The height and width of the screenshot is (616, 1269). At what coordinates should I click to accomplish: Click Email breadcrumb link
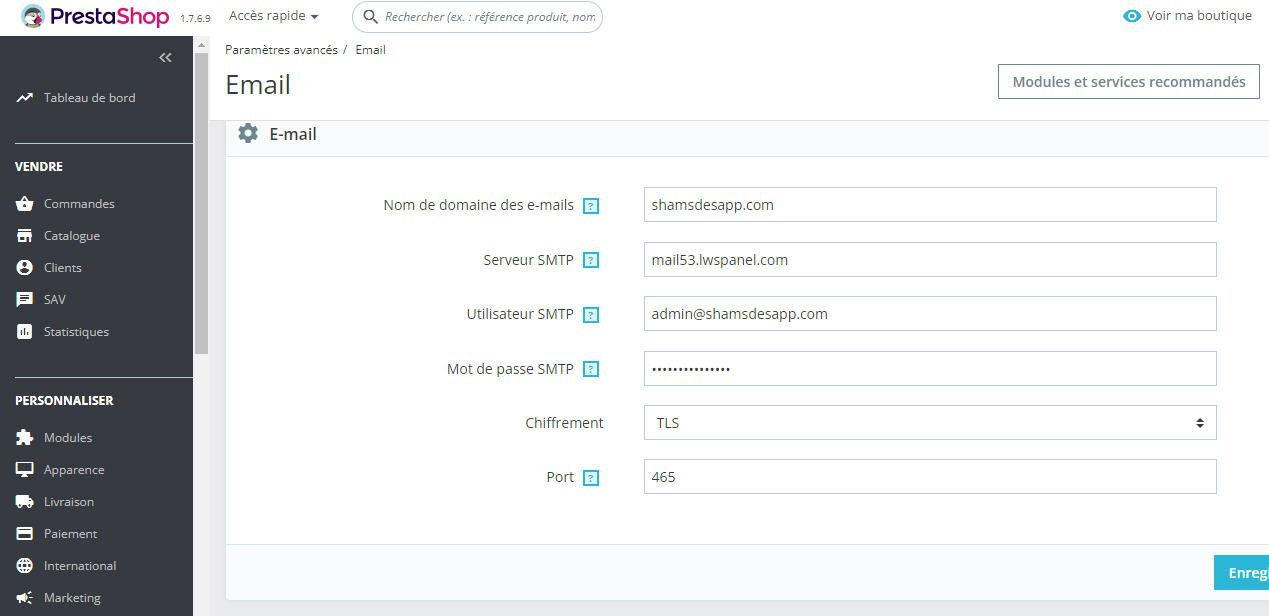click(370, 50)
